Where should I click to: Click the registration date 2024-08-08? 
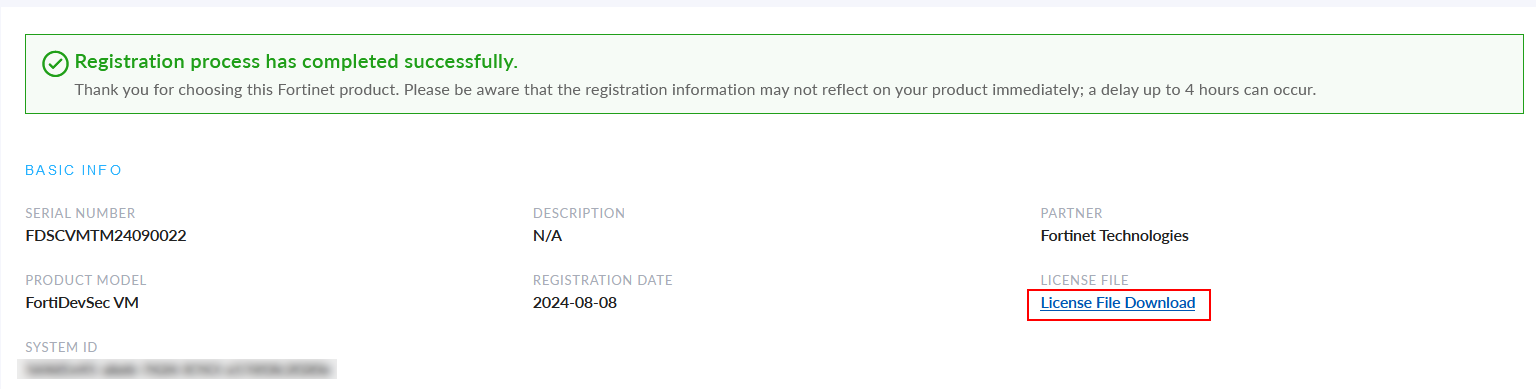tap(575, 302)
